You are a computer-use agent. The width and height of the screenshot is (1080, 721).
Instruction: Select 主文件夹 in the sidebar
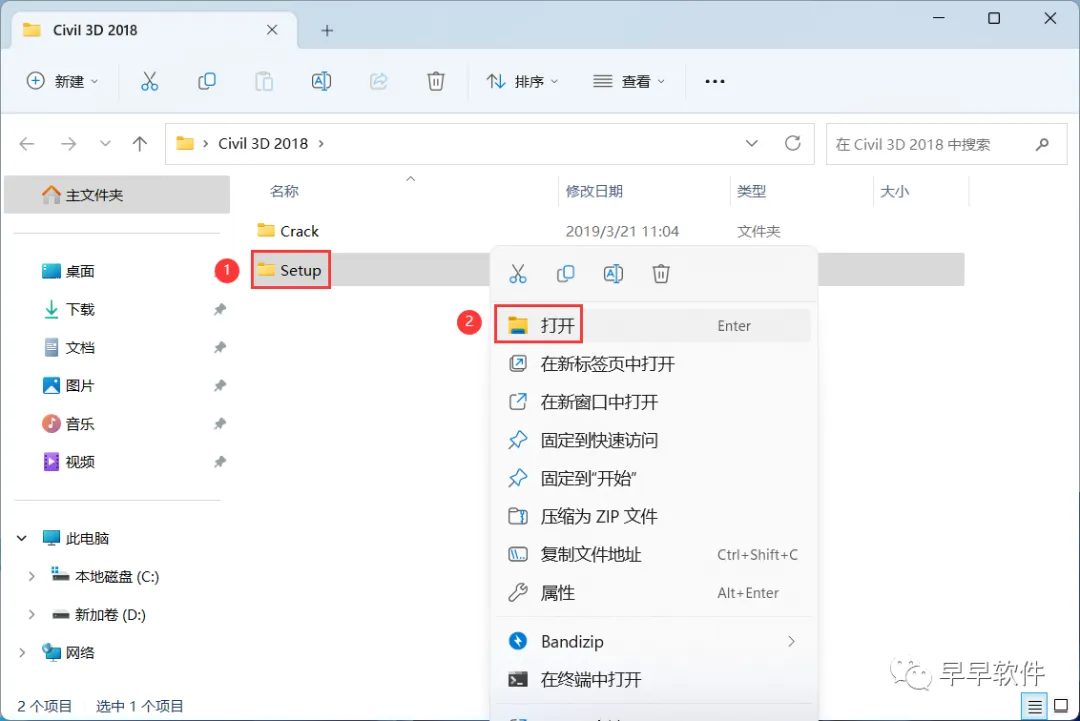click(x=117, y=195)
